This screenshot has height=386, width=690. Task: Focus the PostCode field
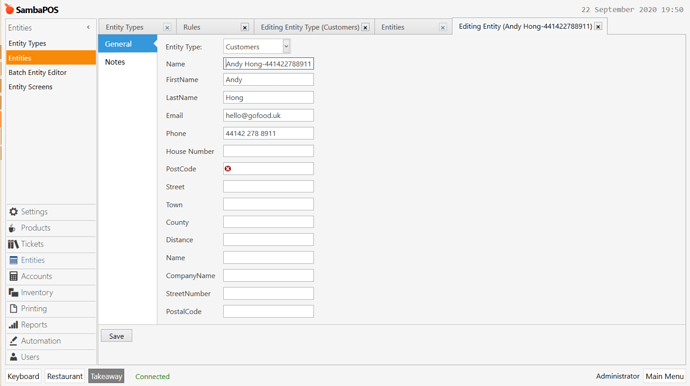pos(268,169)
